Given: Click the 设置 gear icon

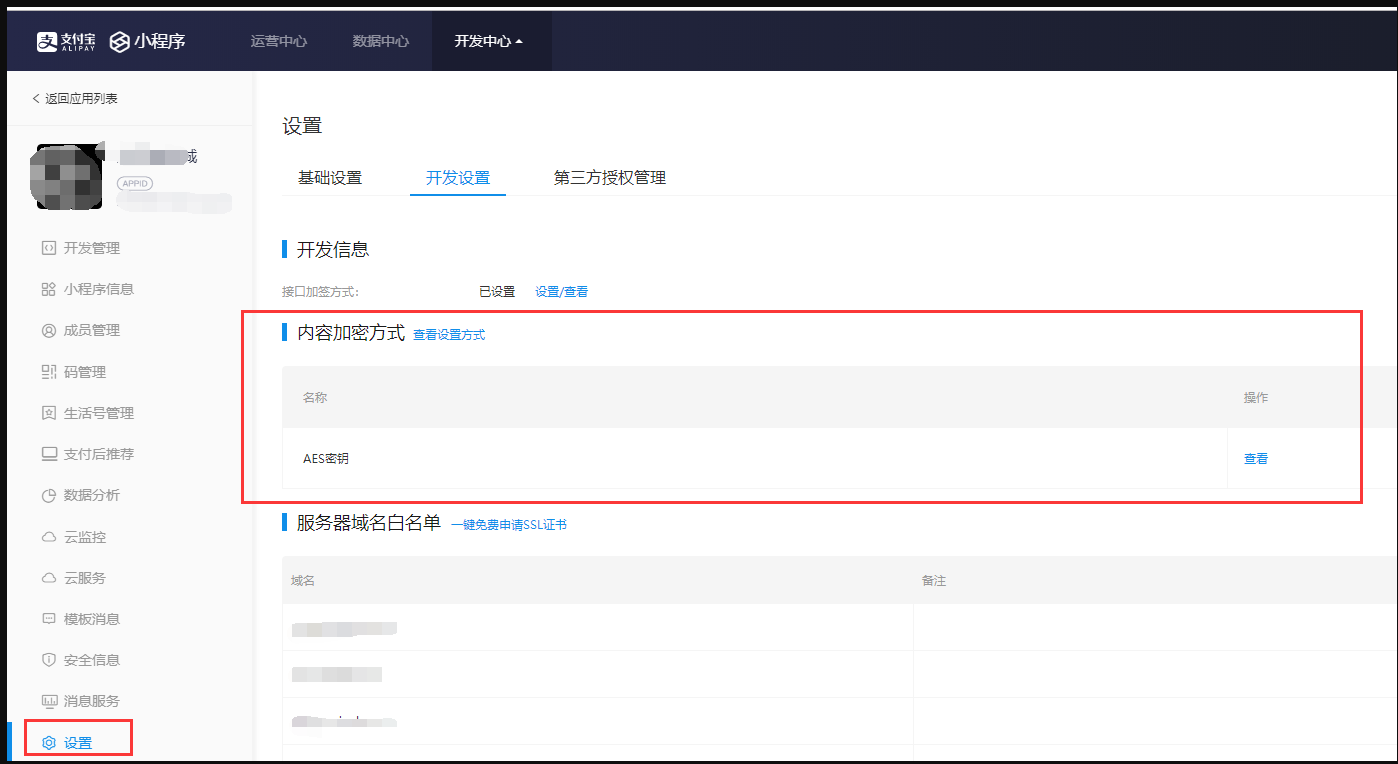Looking at the screenshot, I should click(48, 743).
